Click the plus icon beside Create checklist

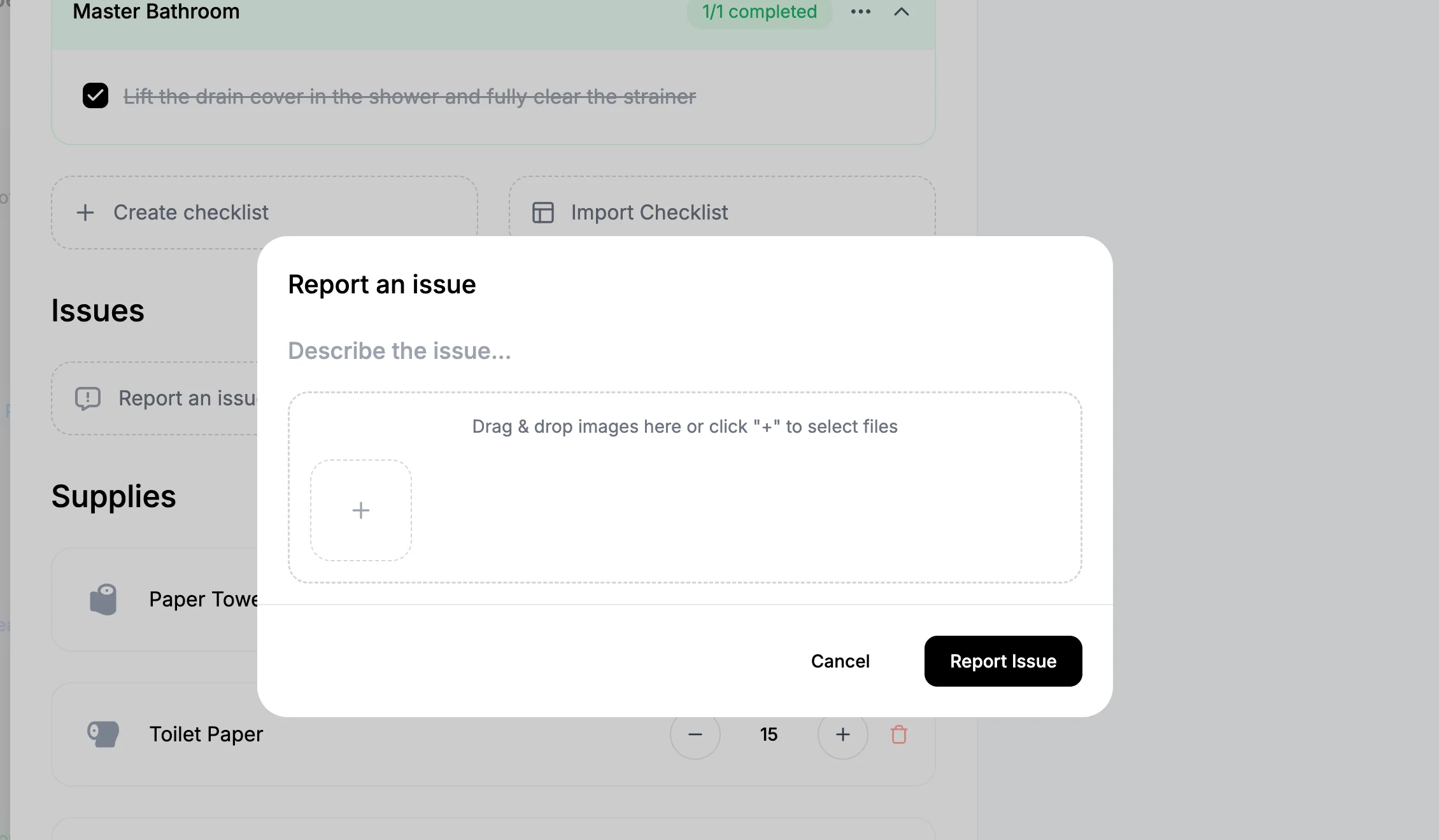coord(85,213)
